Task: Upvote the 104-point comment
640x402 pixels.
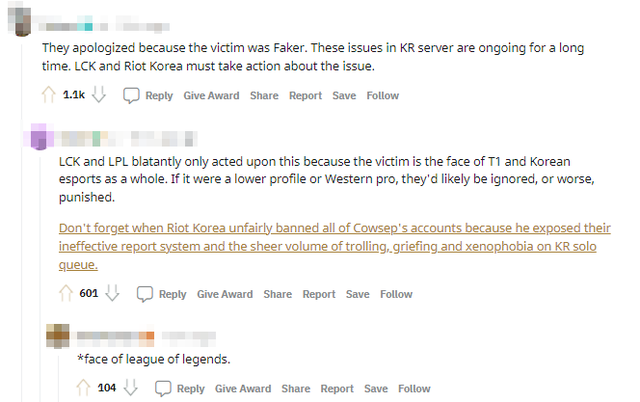Action: [x=84, y=389]
